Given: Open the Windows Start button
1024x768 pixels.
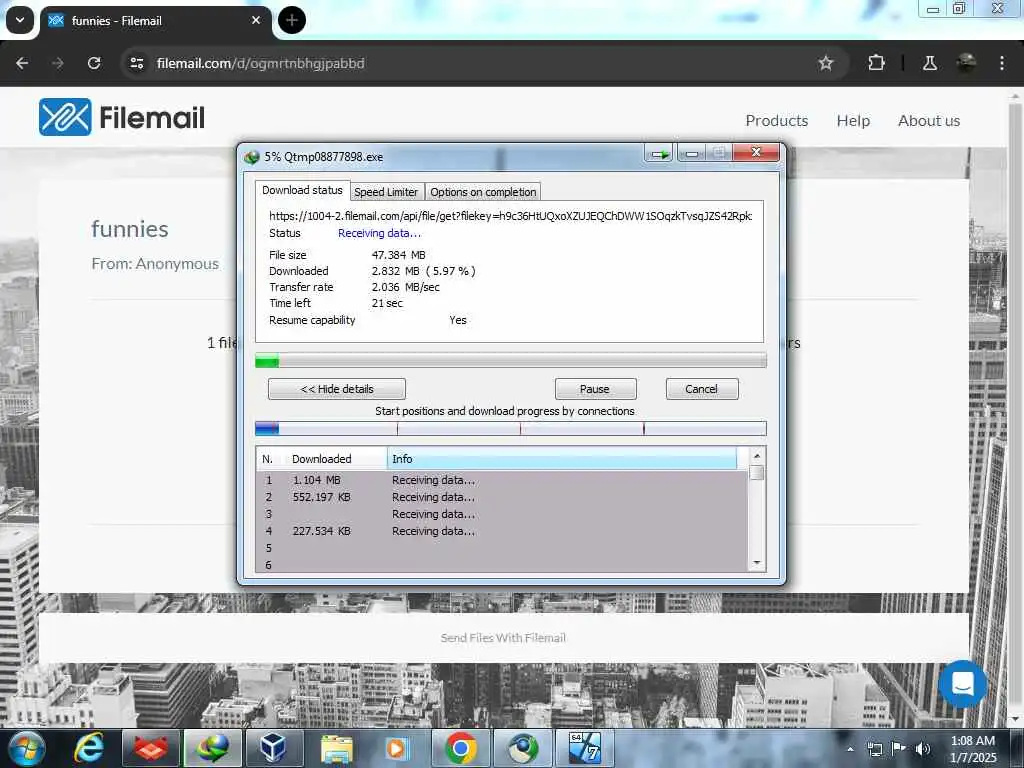Looking at the screenshot, I should point(27,749).
